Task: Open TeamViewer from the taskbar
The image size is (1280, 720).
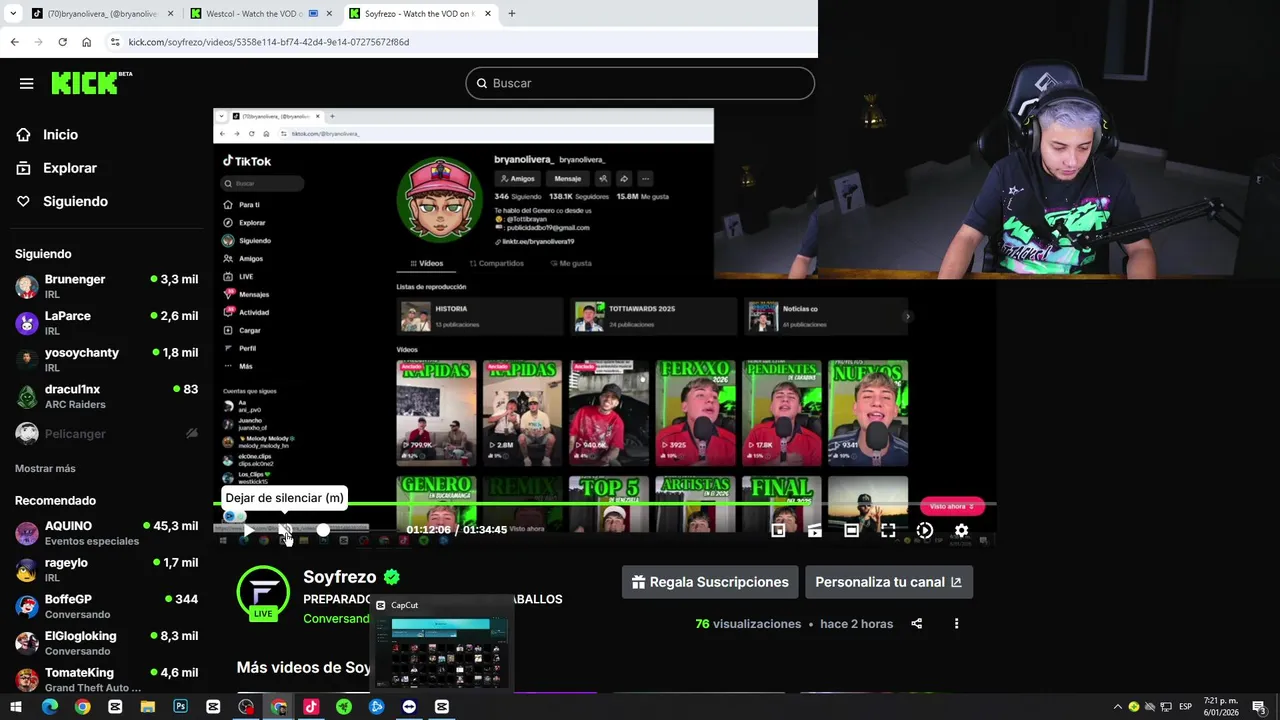Action: [x=409, y=707]
